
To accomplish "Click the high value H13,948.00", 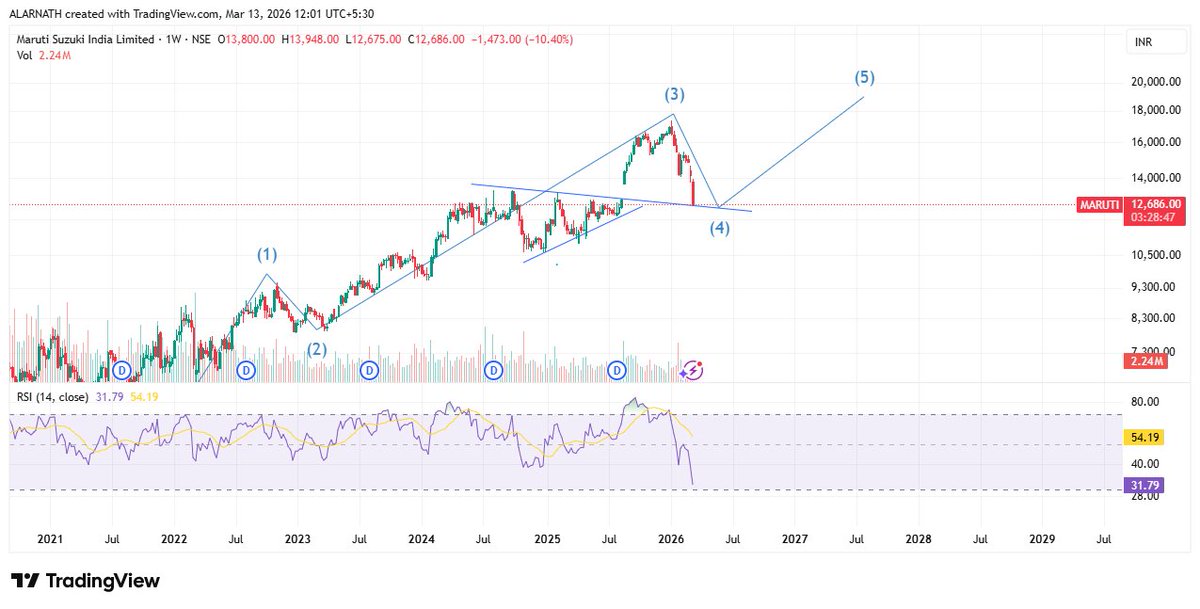I will [x=312, y=39].
